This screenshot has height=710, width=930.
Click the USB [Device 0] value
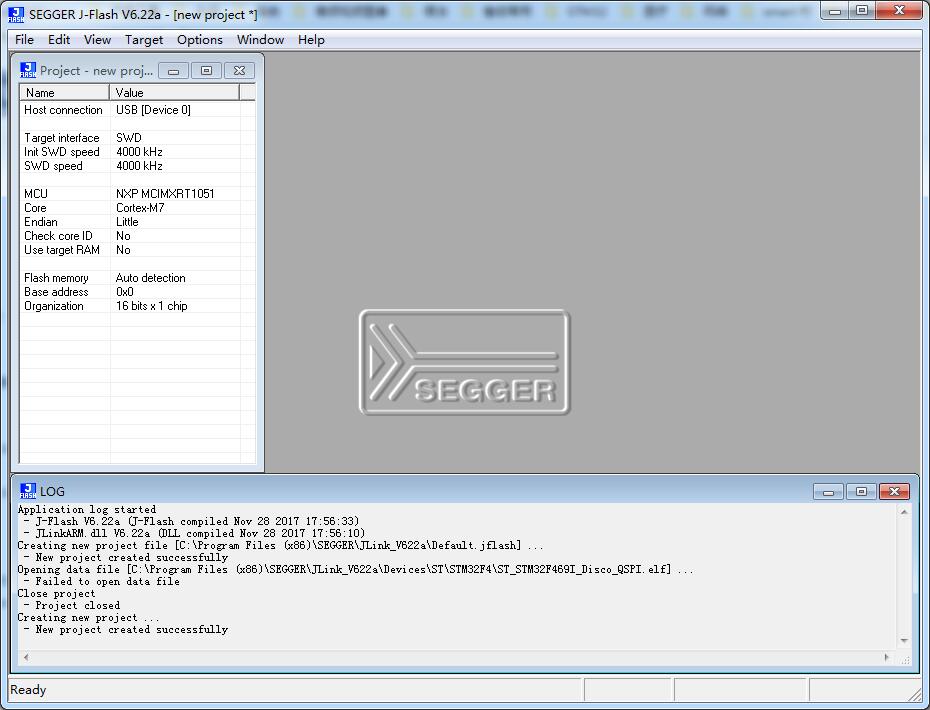(x=153, y=110)
